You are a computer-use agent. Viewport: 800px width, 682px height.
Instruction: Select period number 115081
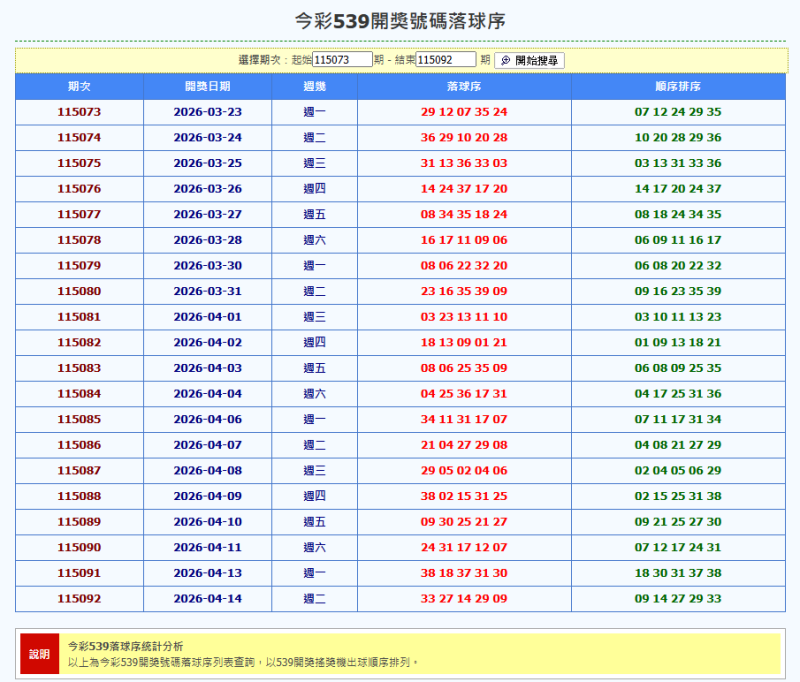coord(79,317)
